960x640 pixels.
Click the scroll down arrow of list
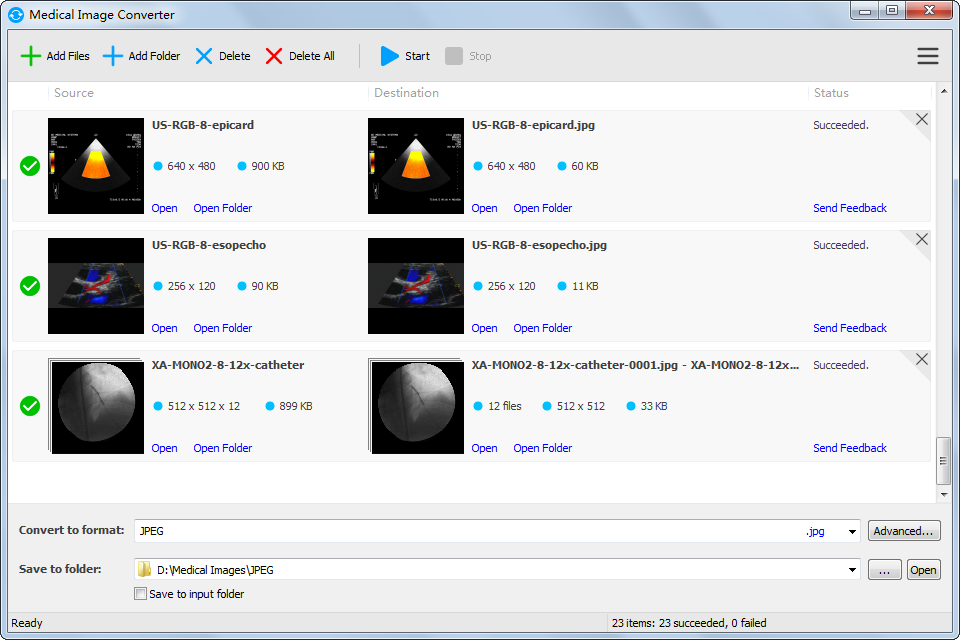pos(943,494)
